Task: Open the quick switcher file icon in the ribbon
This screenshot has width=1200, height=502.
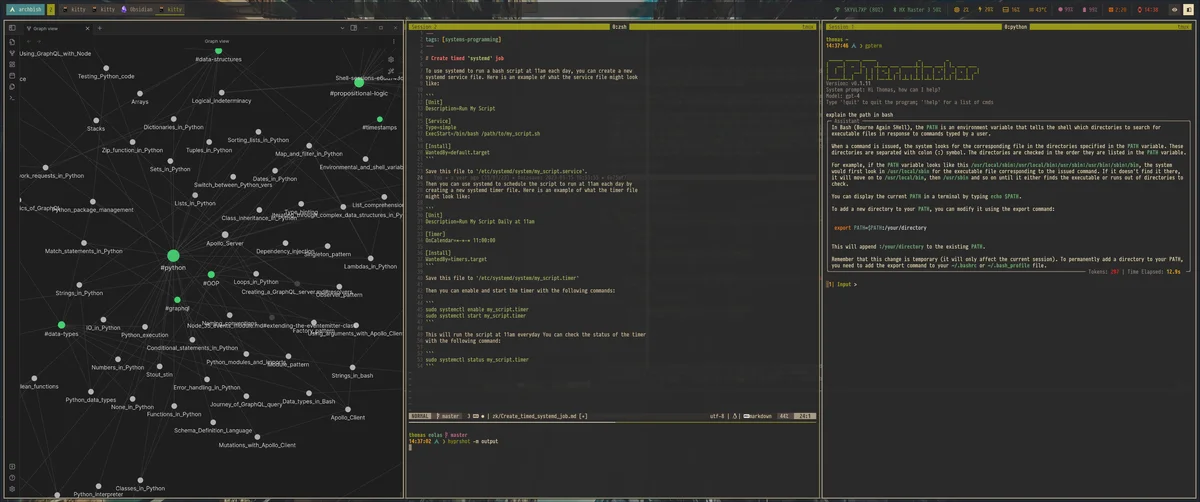Action: [x=12, y=43]
